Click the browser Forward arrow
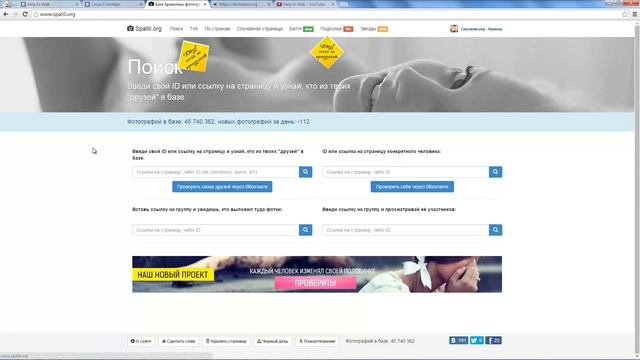Screen dimensions: 640x360 point(15,14)
